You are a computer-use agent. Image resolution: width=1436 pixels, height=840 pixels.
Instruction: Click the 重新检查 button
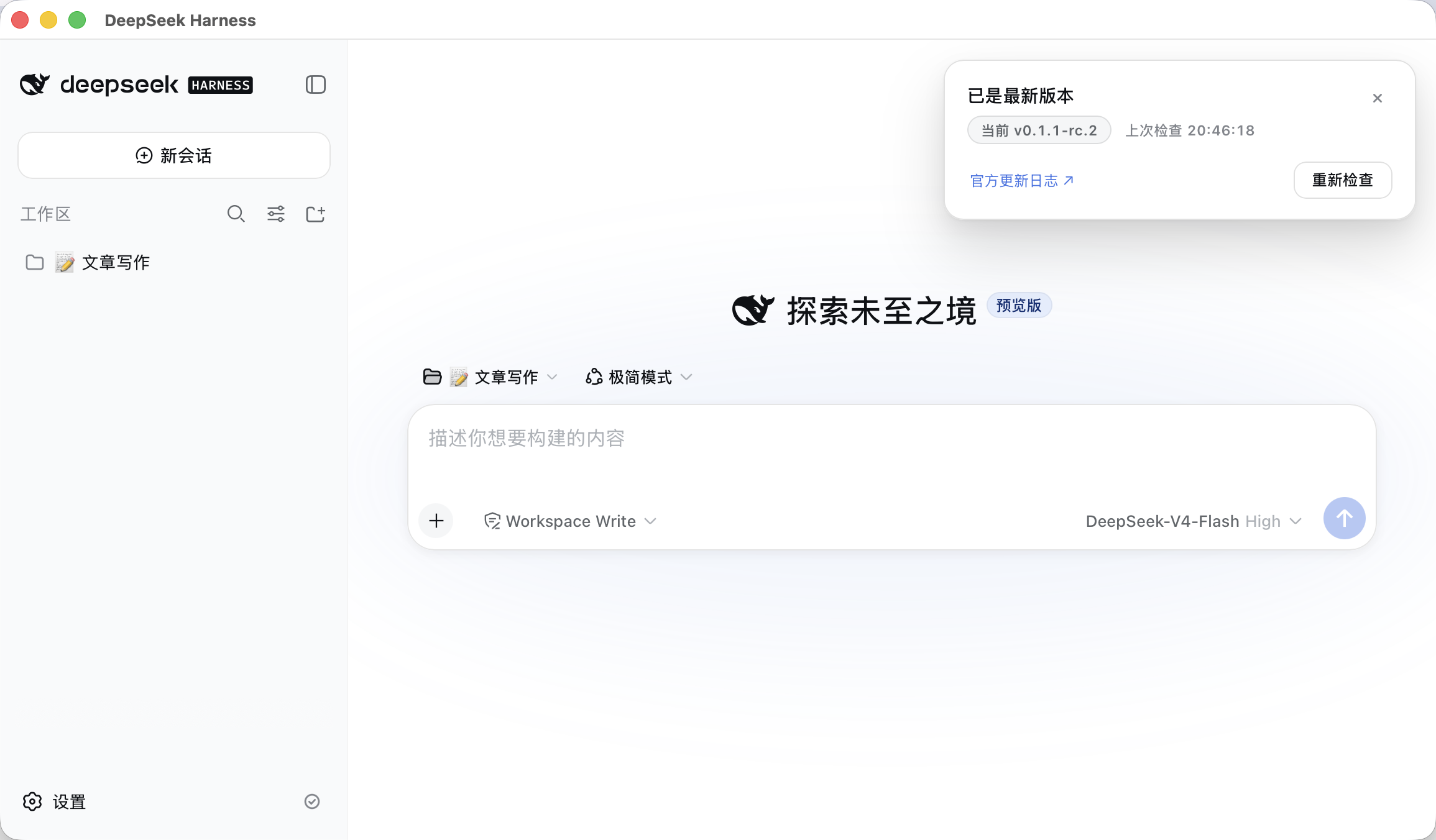pos(1343,180)
